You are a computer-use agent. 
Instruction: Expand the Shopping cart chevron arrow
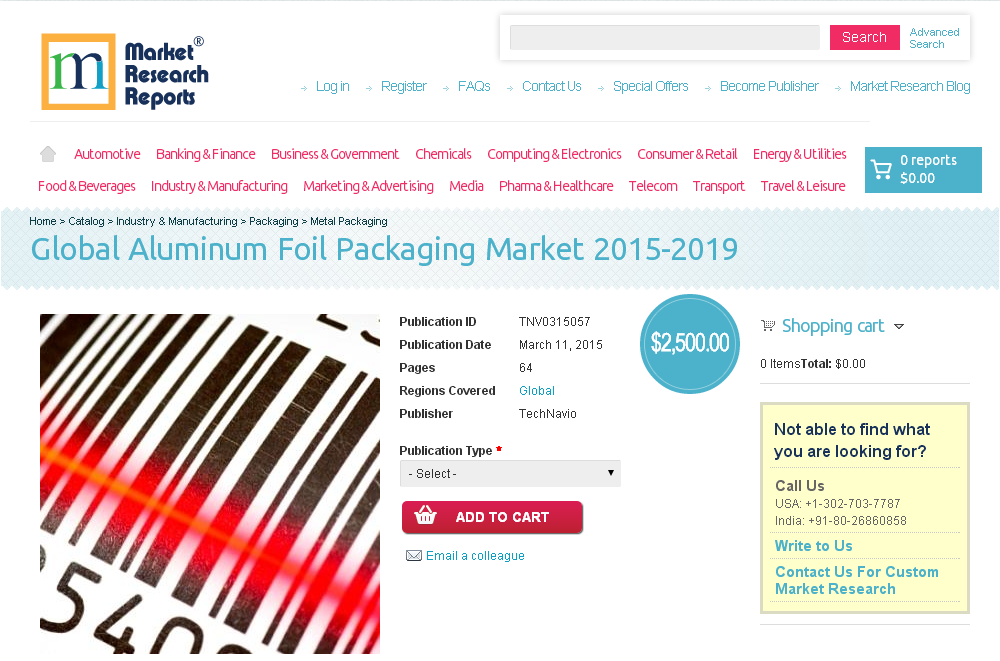coord(899,327)
